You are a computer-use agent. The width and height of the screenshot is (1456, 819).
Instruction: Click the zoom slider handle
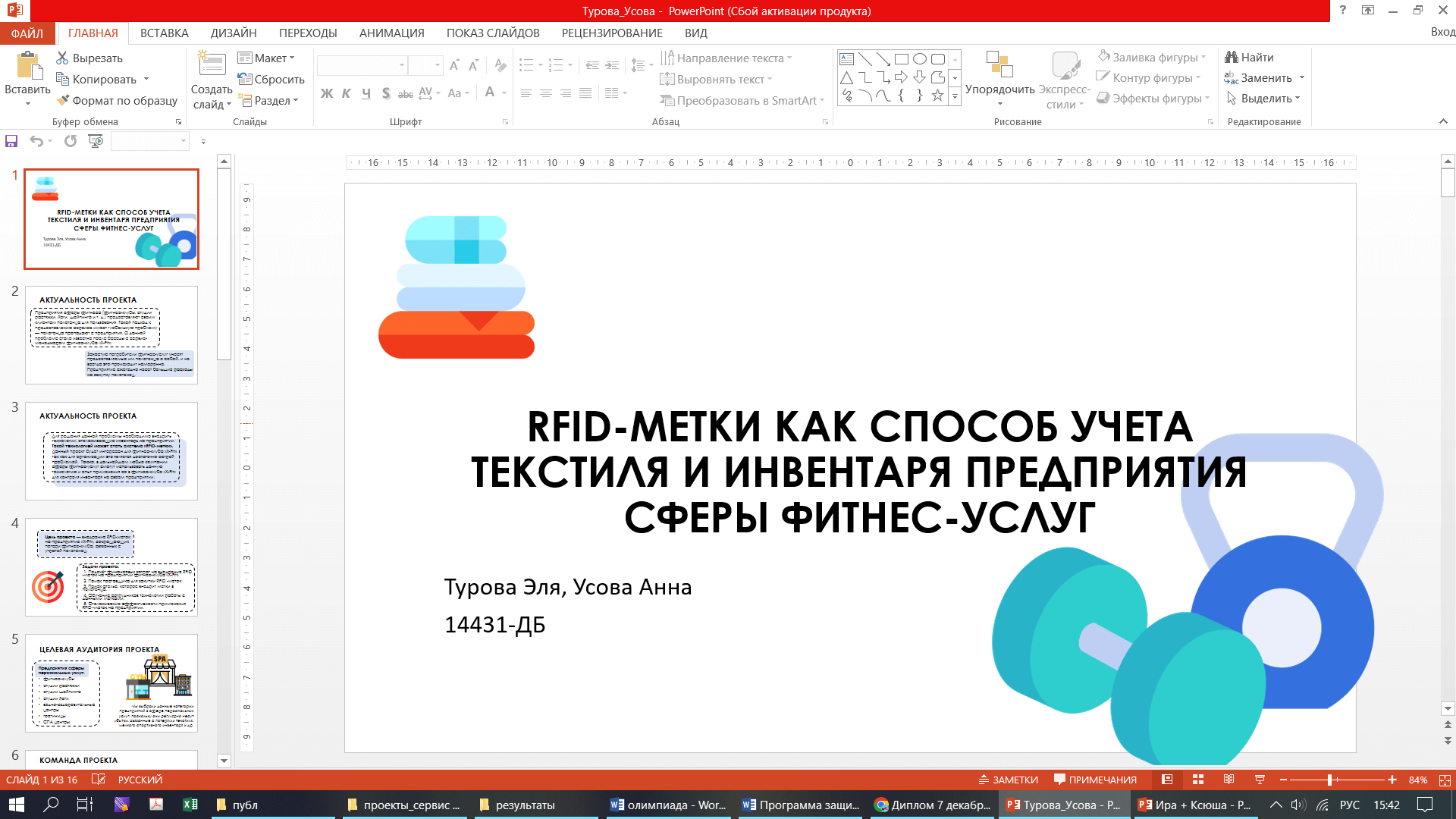[x=1330, y=780]
